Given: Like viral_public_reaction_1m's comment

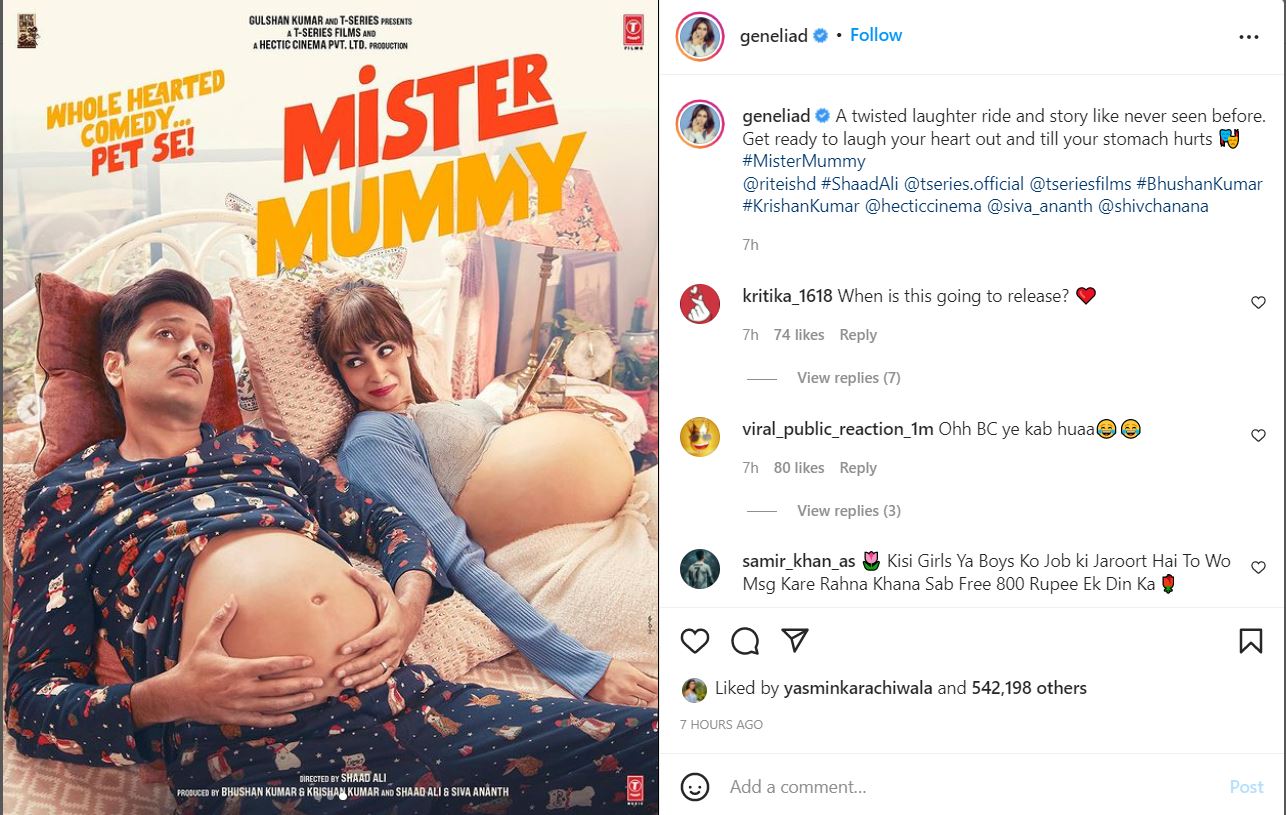Looking at the screenshot, I should point(1259,436).
